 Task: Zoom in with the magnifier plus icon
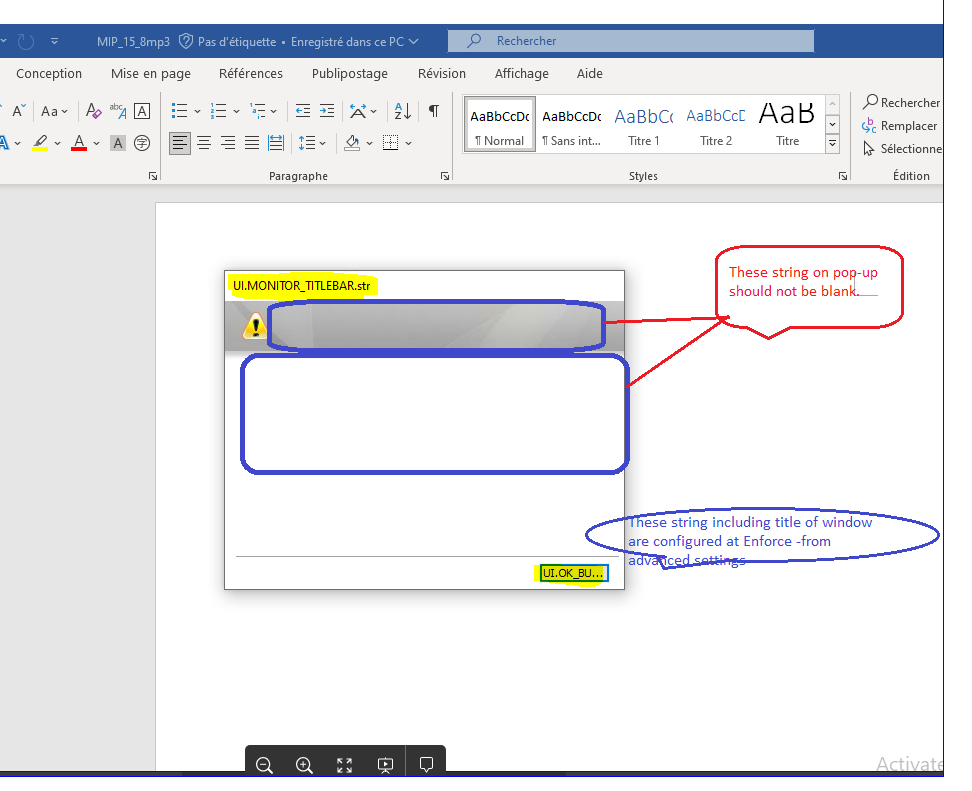(x=305, y=765)
